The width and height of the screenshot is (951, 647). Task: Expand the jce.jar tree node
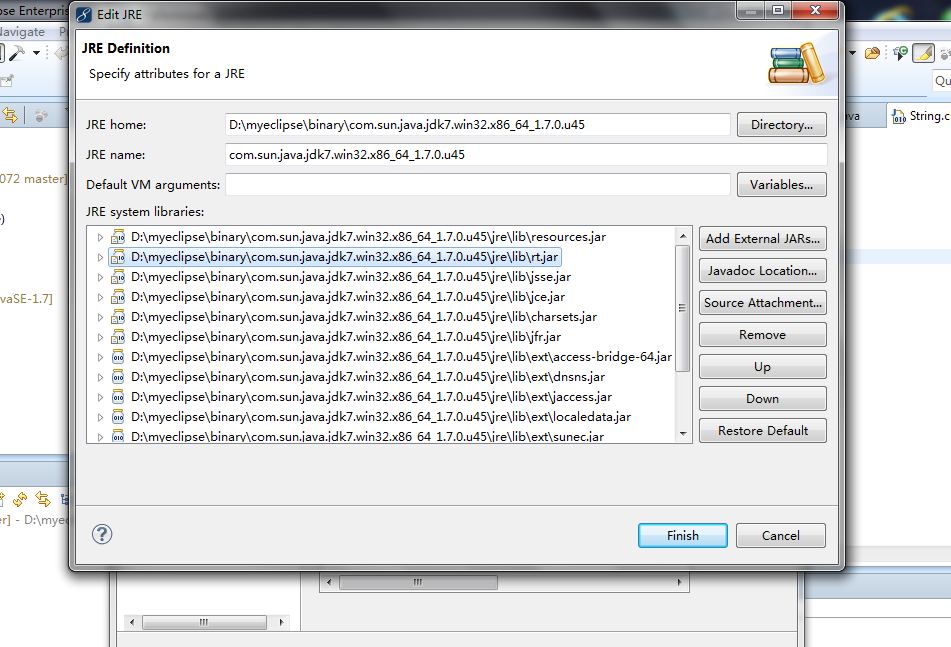point(100,297)
